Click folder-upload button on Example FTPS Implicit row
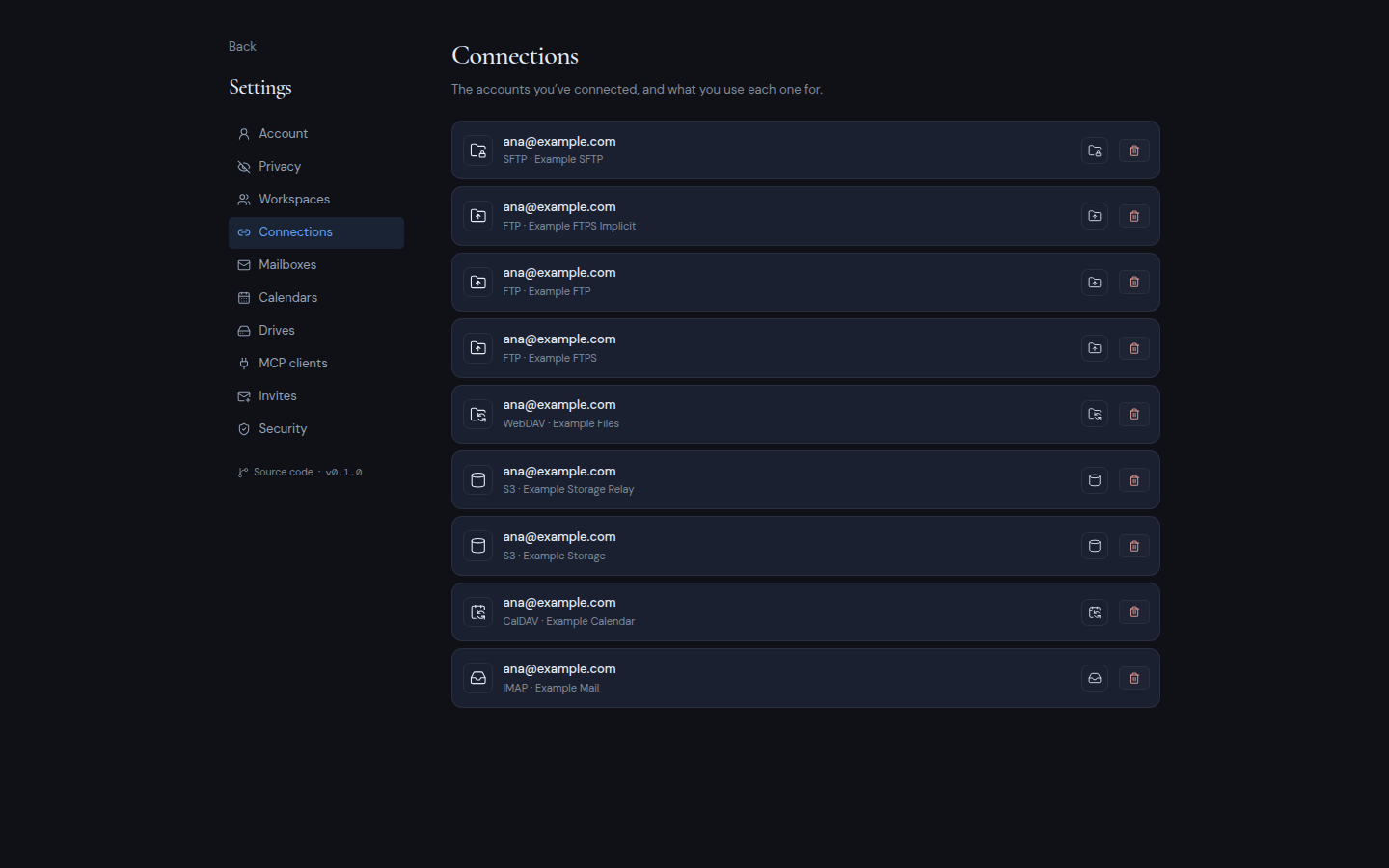 click(x=1095, y=216)
